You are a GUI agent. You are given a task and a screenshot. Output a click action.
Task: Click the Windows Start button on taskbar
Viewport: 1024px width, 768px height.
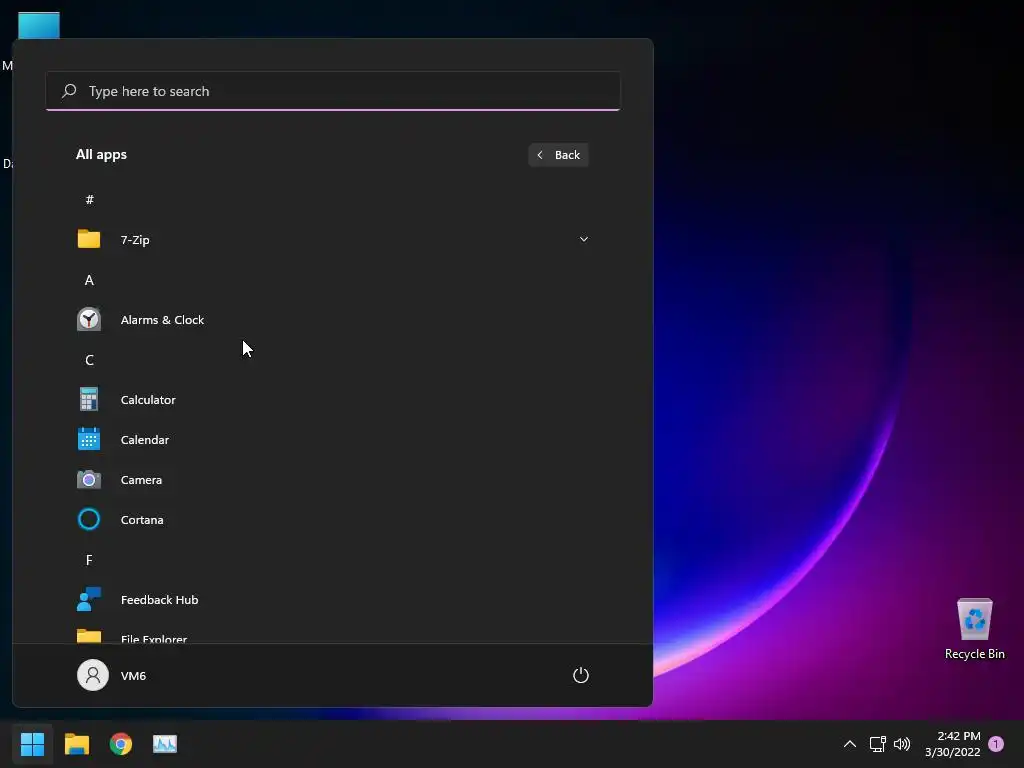tap(32, 744)
